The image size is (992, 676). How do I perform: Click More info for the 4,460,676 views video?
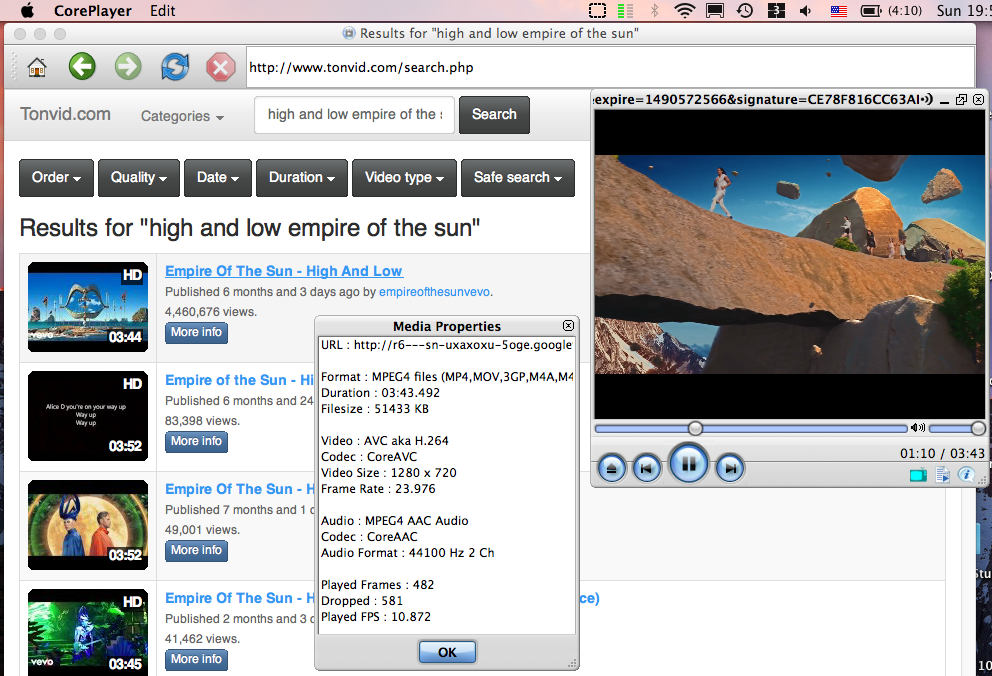pyautogui.click(x=196, y=333)
